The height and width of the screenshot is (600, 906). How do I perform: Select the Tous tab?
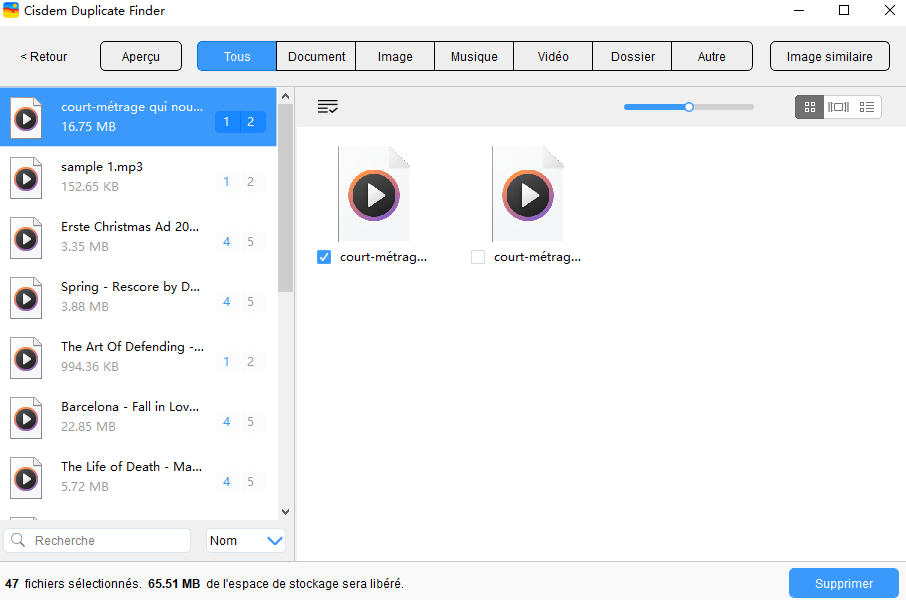coord(237,57)
